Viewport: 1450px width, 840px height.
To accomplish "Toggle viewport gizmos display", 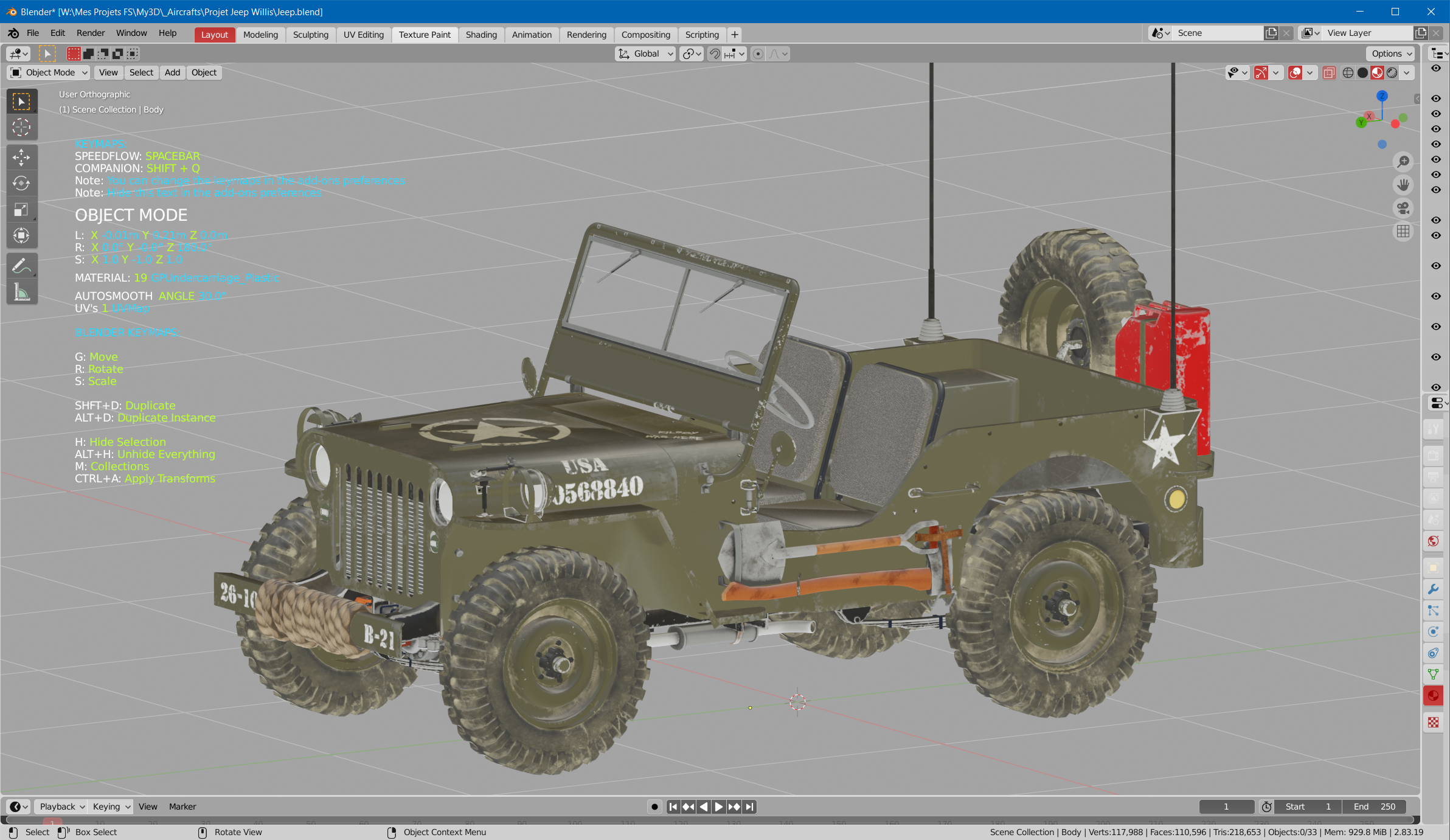I will [1261, 73].
